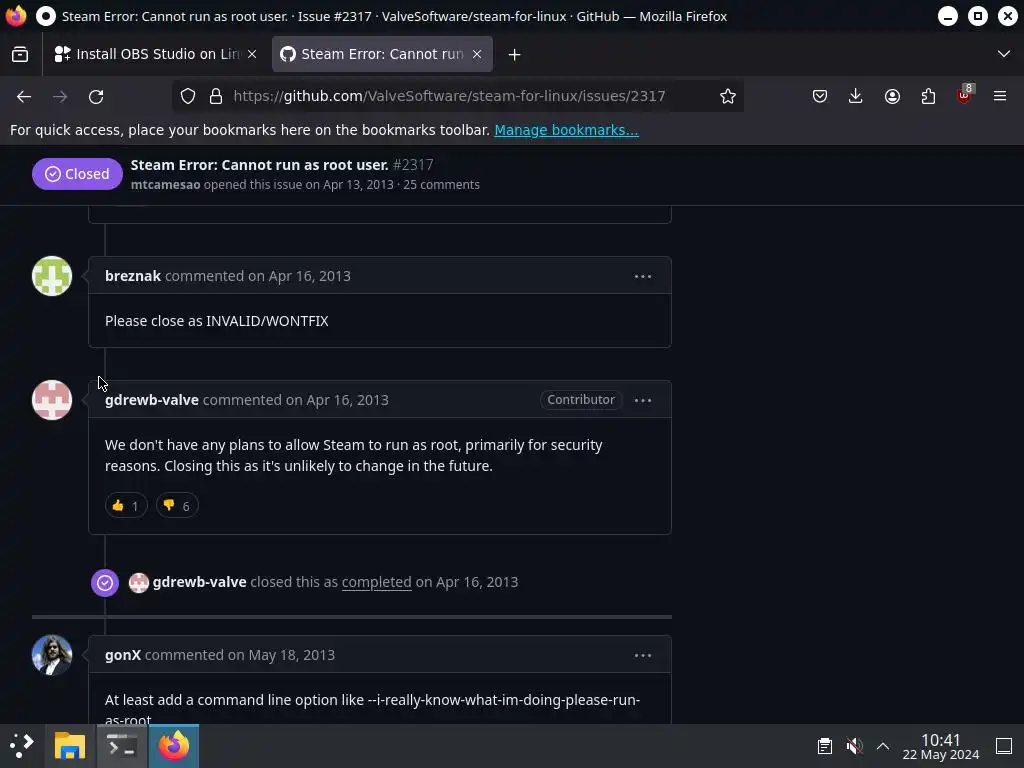
Task: Toggle thumbs up reaction with 1
Action: [x=126, y=505]
